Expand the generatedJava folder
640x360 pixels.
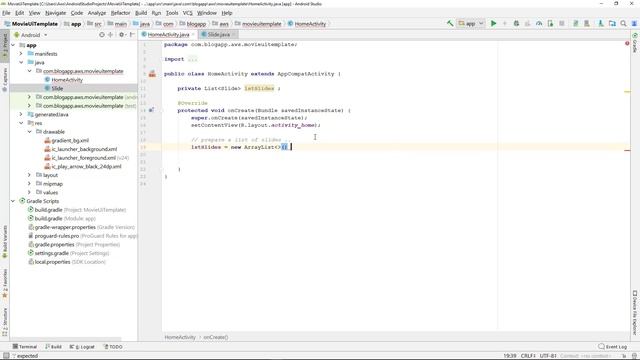pos(21,115)
